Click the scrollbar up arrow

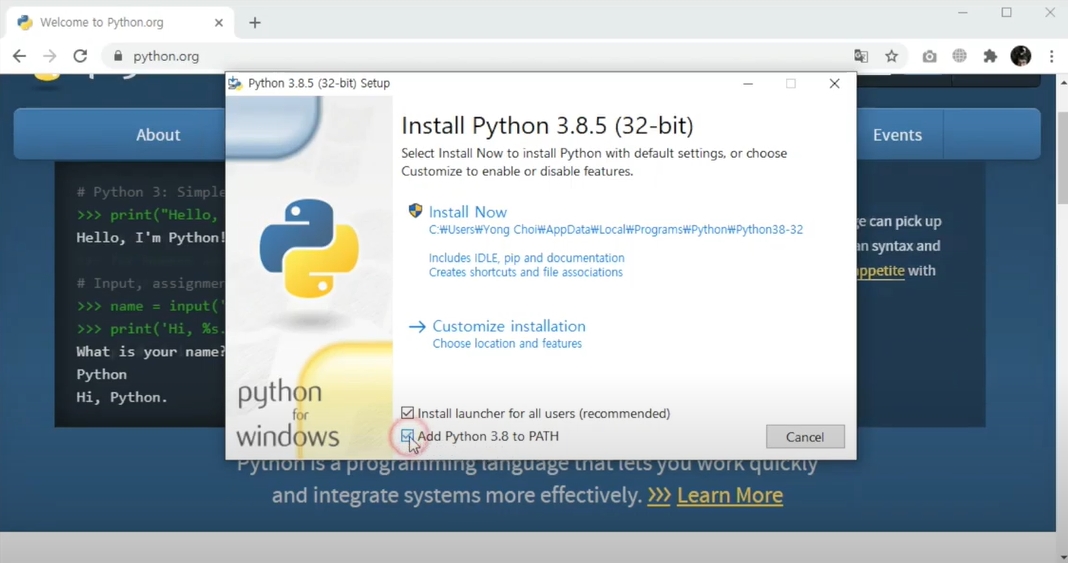[1062, 81]
